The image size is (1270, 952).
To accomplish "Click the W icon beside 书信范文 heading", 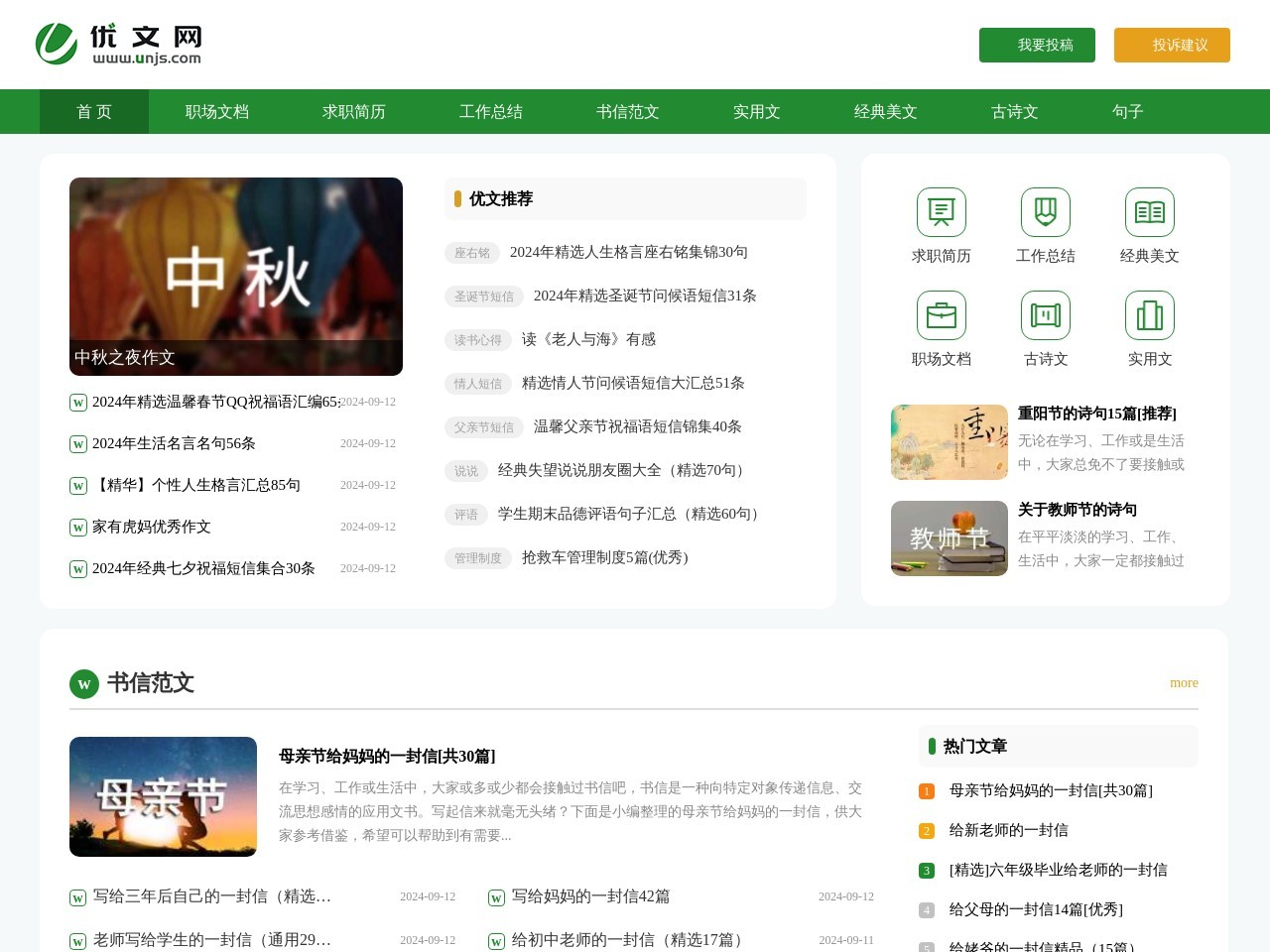I will [x=84, y=684].
